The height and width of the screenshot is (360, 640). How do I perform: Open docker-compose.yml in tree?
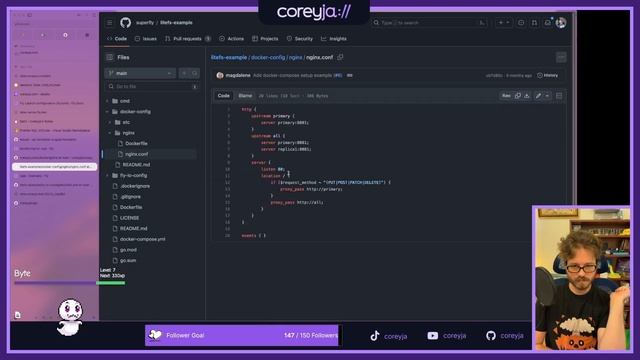142,239
